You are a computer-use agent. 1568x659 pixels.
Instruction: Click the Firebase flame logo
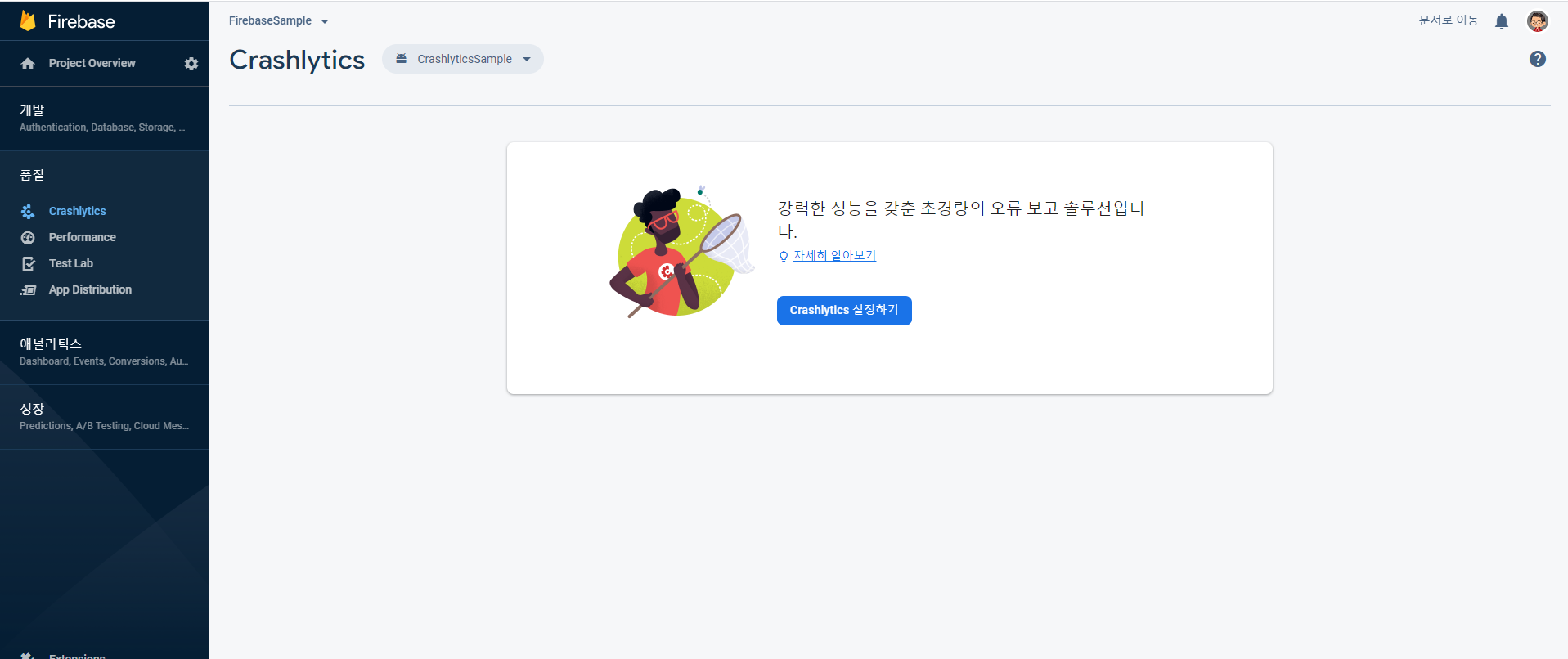(x=28, y=20)
